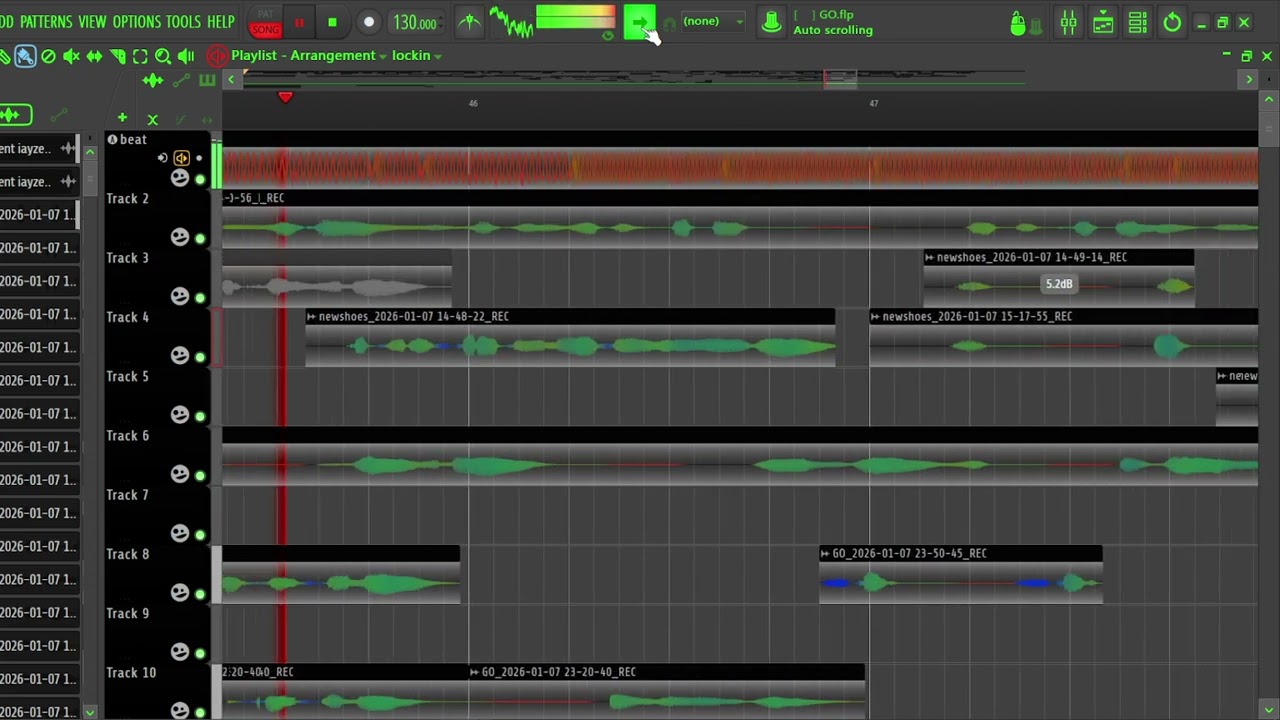The height and width of the screenshot is (720, 1280).
Task: Select the Mute tool with speaker X icon
Action: tap(71, 57)
